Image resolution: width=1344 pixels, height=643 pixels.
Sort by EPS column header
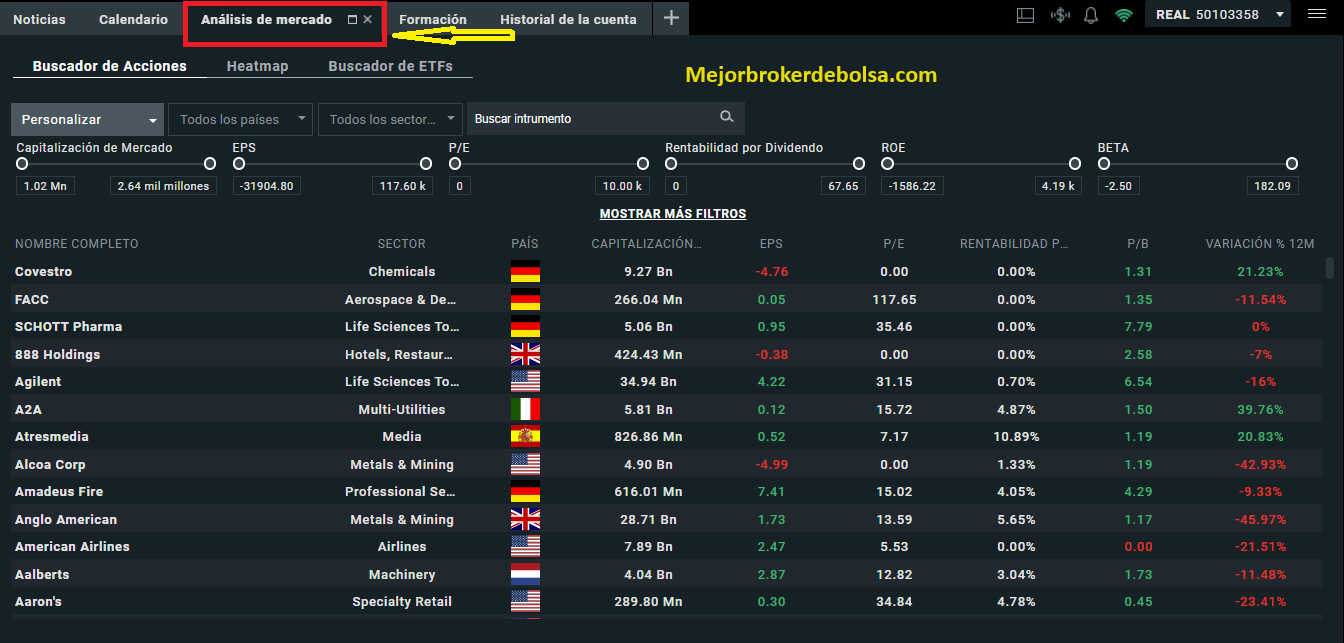pos(771,244)
